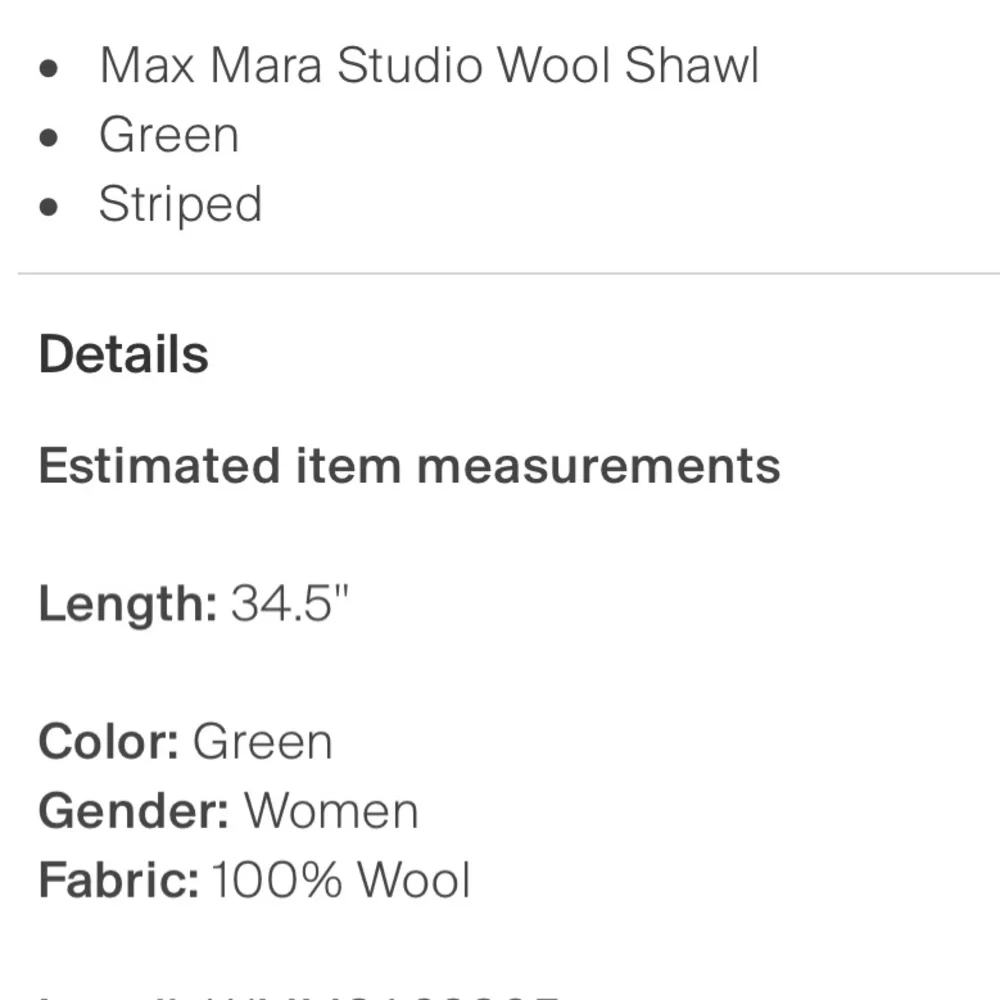
Task: Click the word 'Shawl' in first bullet
Action: pyautogui.click(x=691, y=66)
